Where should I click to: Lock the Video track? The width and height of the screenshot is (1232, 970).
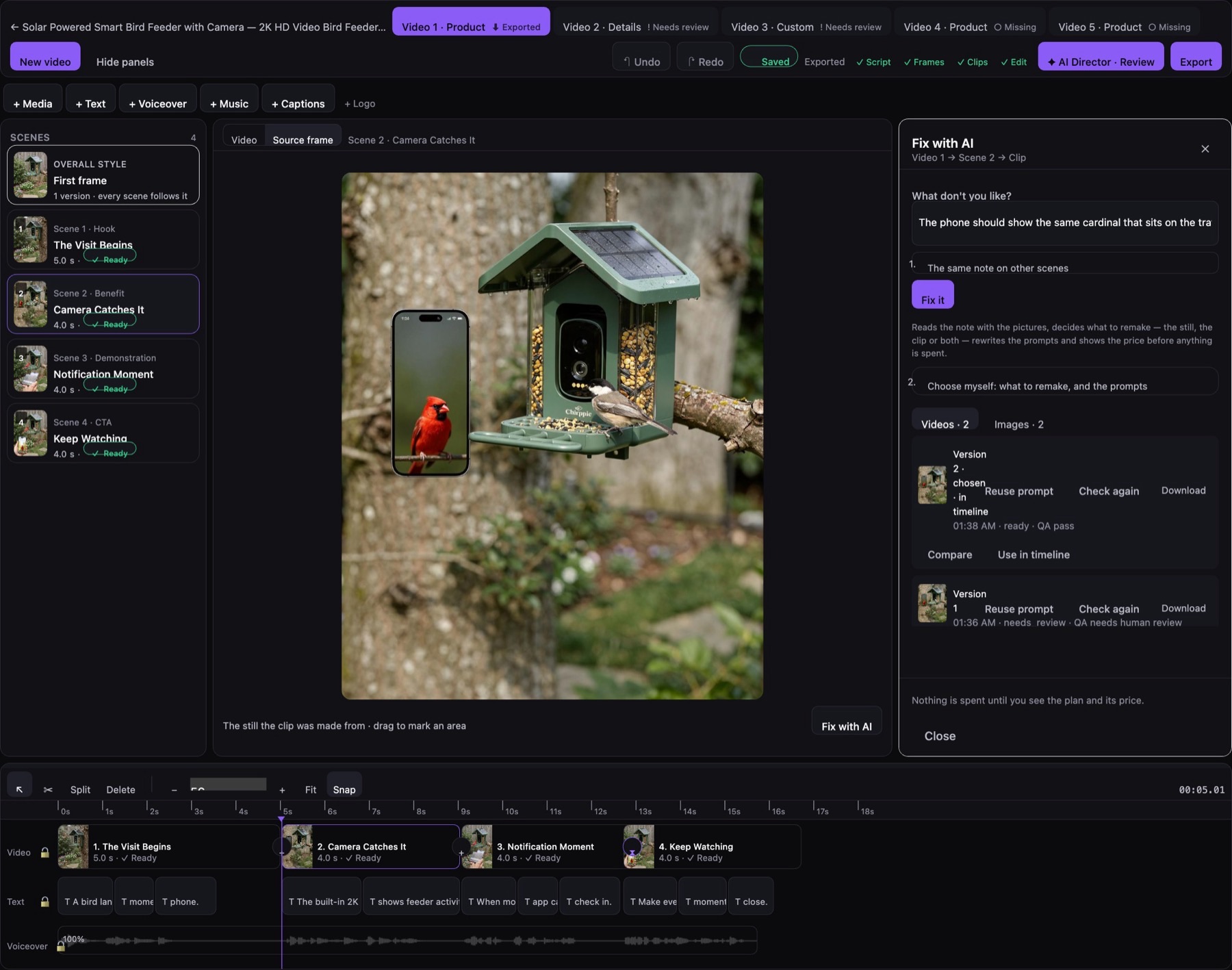pos(44,852)
